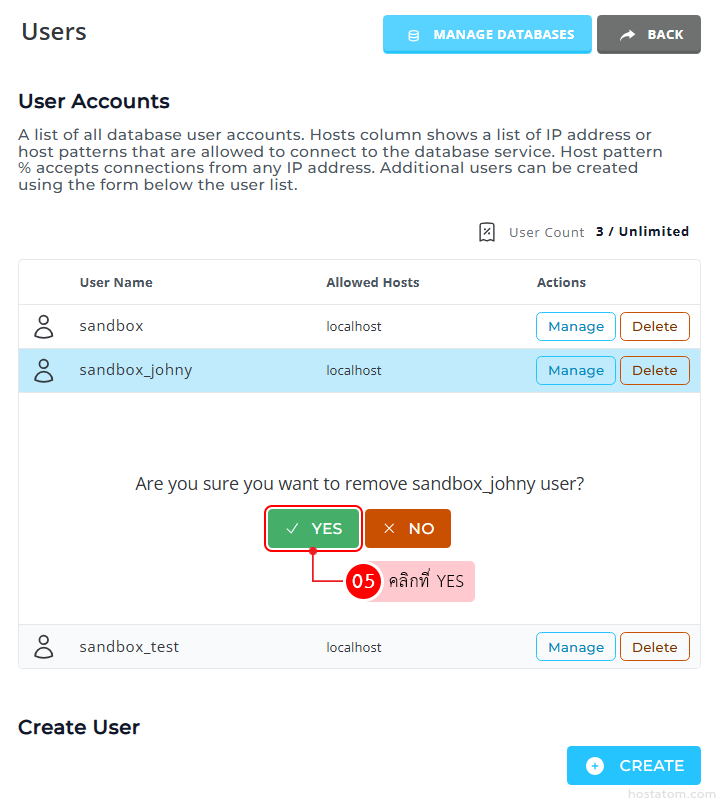Image resolution: width=720 pixels, height=802 pixels.
Task: Click the checkmark icon on YES button
Action: [x=292, y=529]
